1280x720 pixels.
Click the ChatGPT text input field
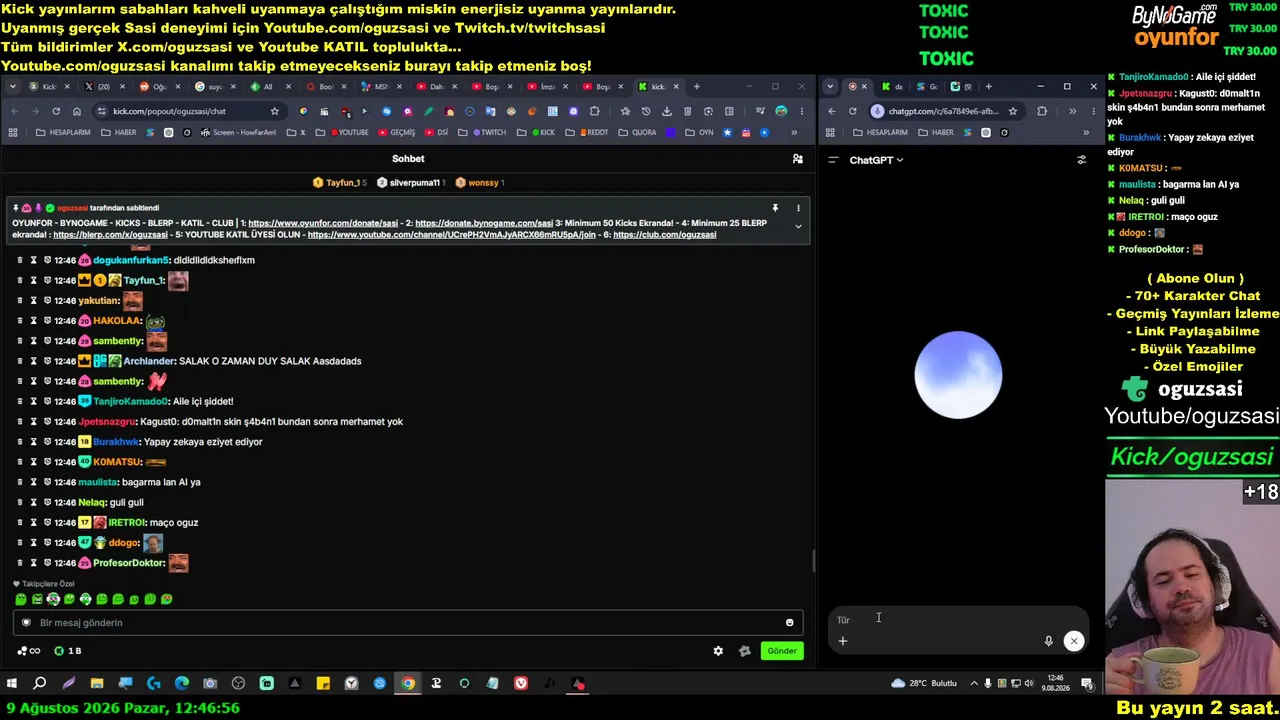pos(957,620)
